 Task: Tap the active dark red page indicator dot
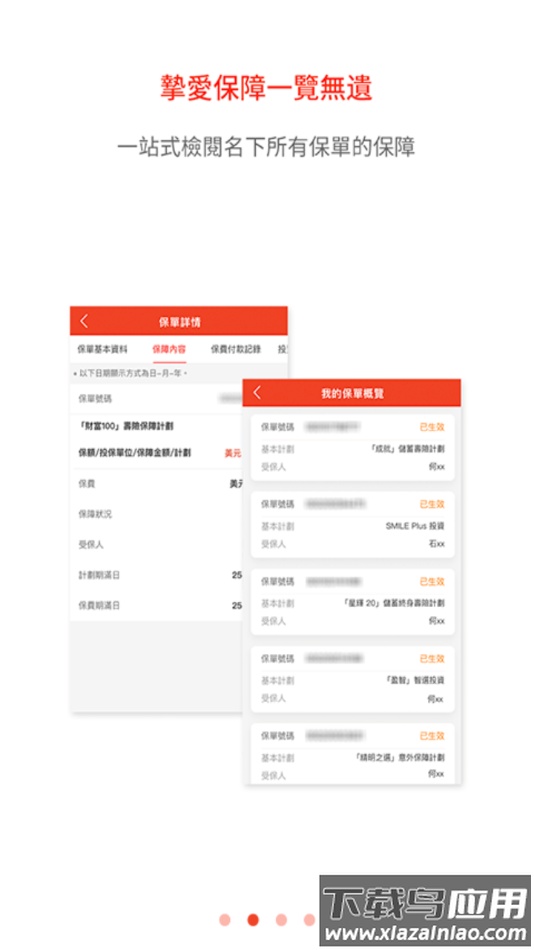pos(253,920)
